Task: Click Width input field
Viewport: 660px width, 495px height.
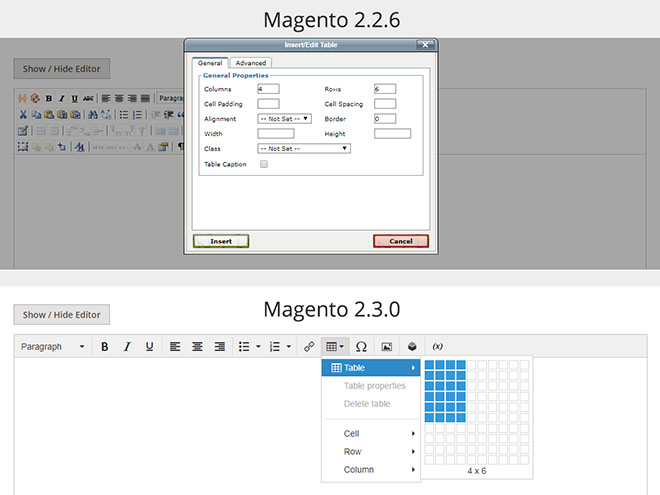Action: click(x=276, y=134)
